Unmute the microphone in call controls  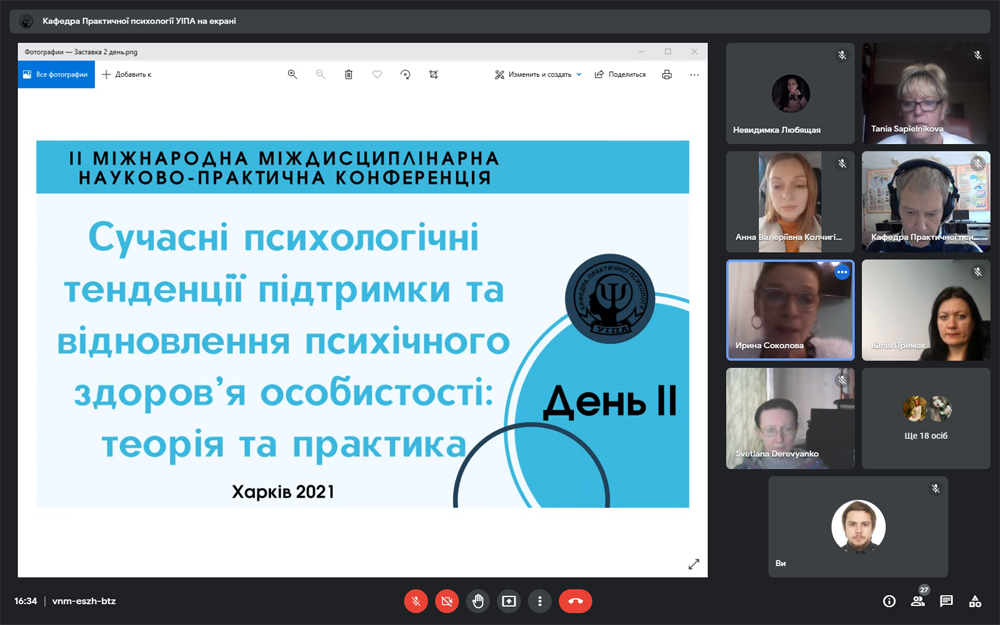(416, 601)
